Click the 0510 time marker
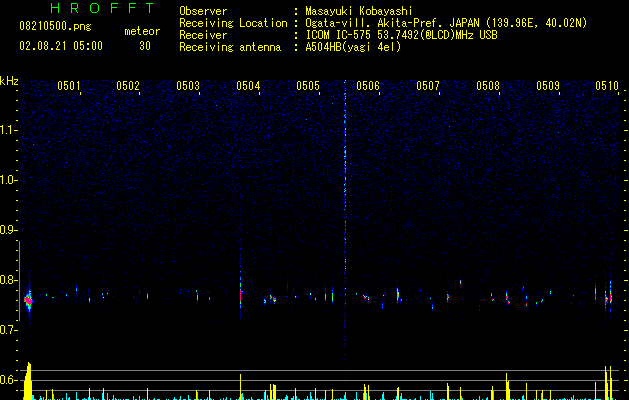The height and width of the screenshot is (400, 629). point(607,86)
